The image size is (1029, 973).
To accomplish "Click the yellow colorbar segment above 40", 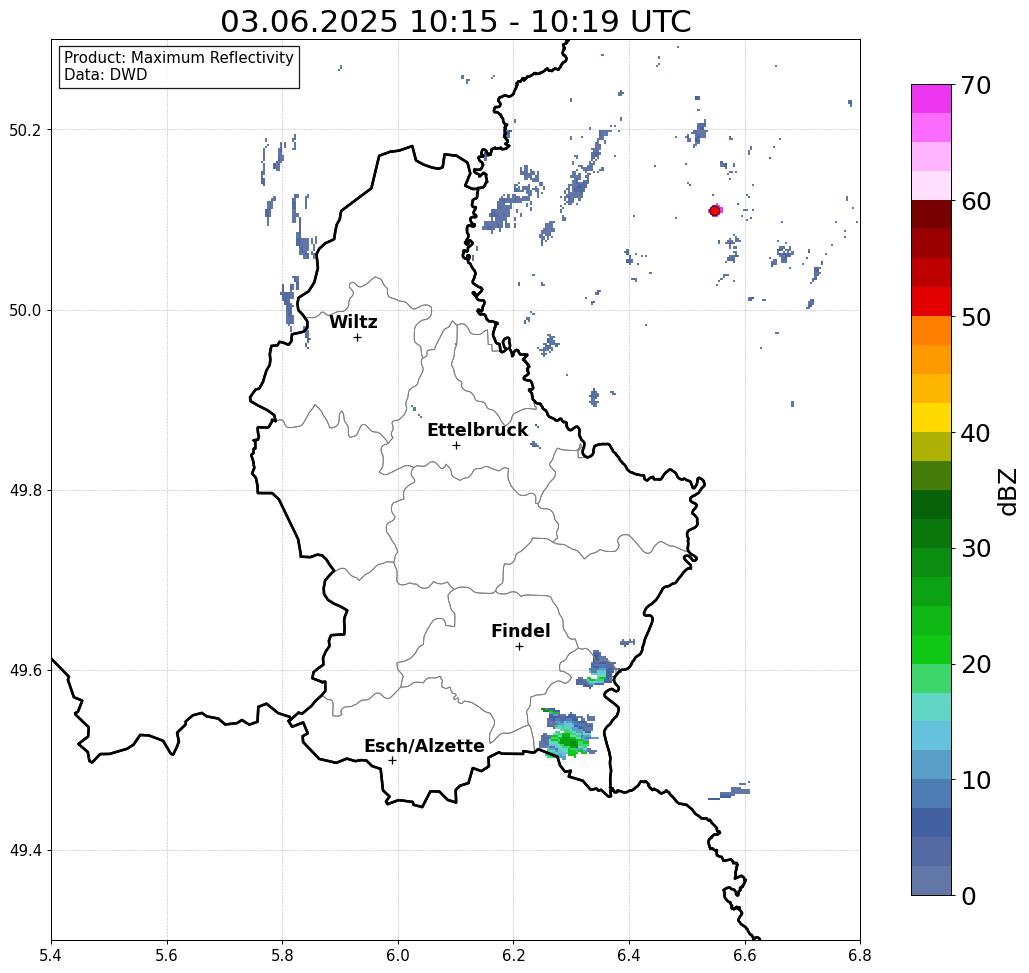I will pos(931,418).
